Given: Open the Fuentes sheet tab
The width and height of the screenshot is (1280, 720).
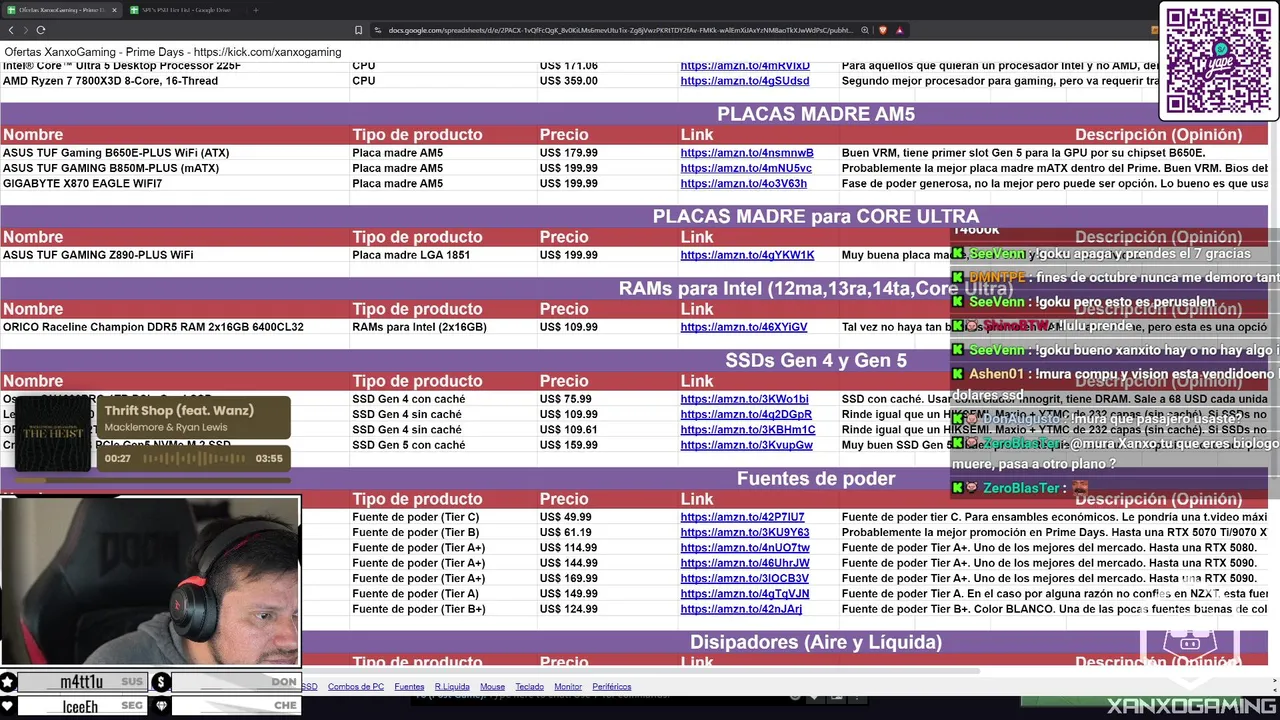Looking at the screenshot, I should pos(409,687).
